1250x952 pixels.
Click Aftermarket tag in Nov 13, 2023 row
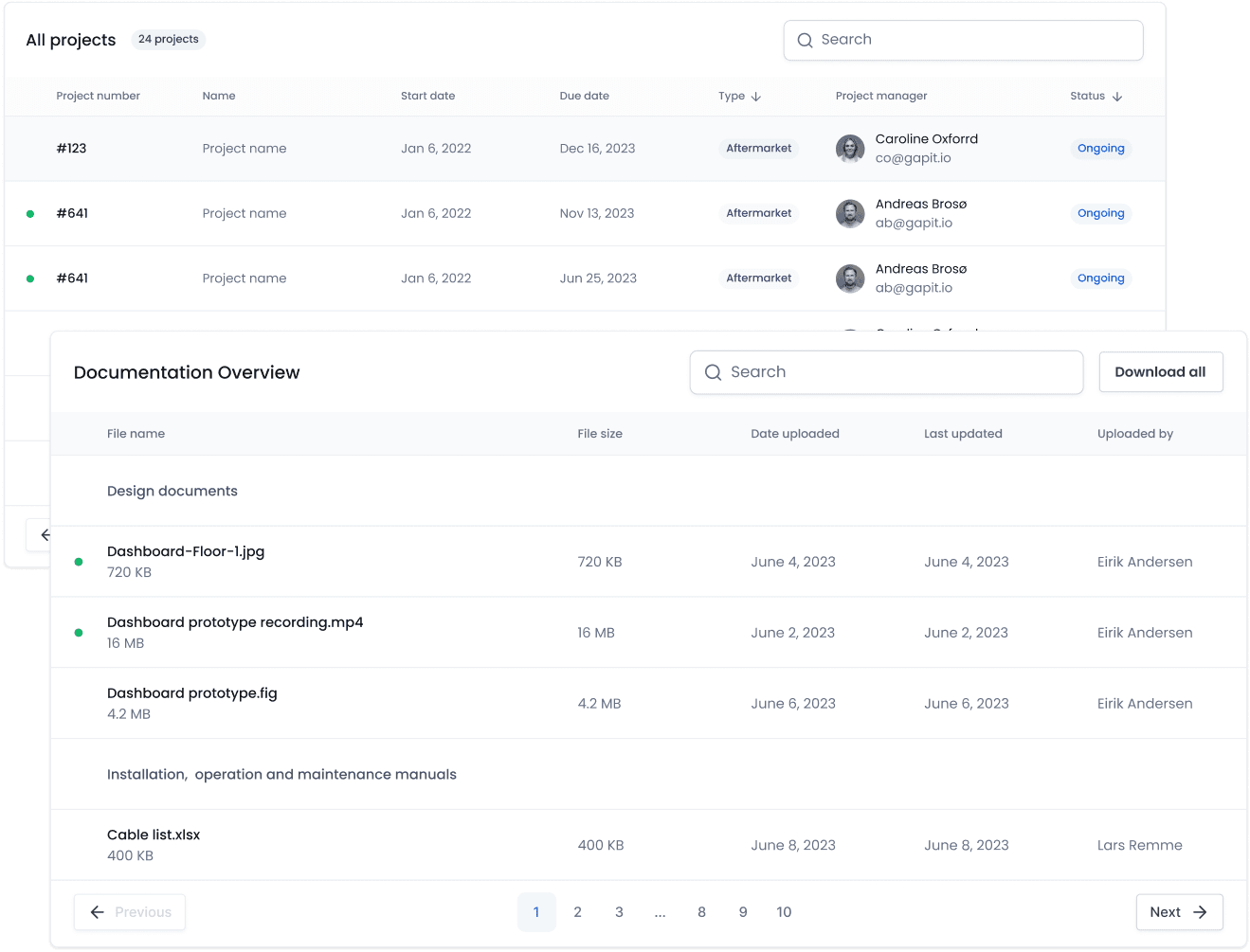(x=758, y=214)
